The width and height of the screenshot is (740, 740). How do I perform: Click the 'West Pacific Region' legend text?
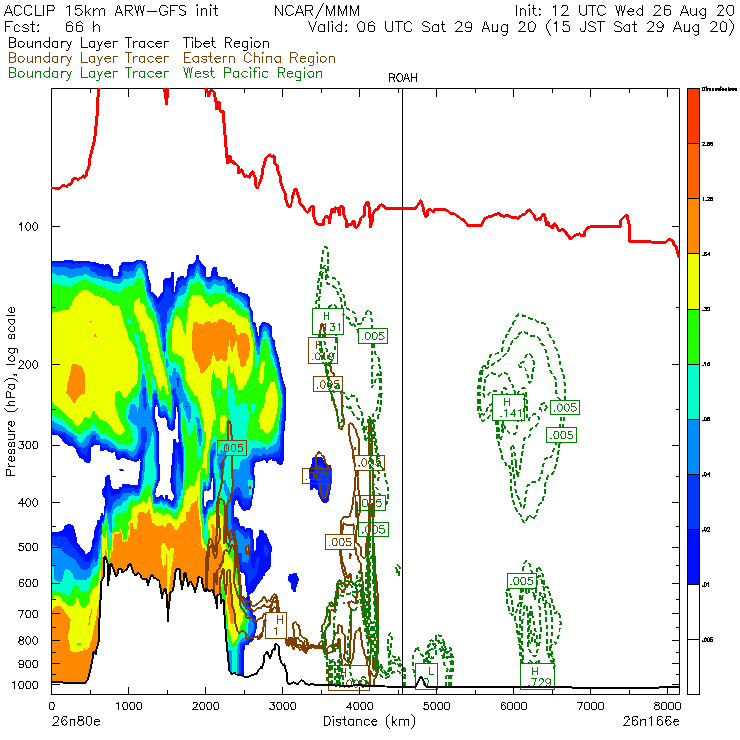[253, 74]
